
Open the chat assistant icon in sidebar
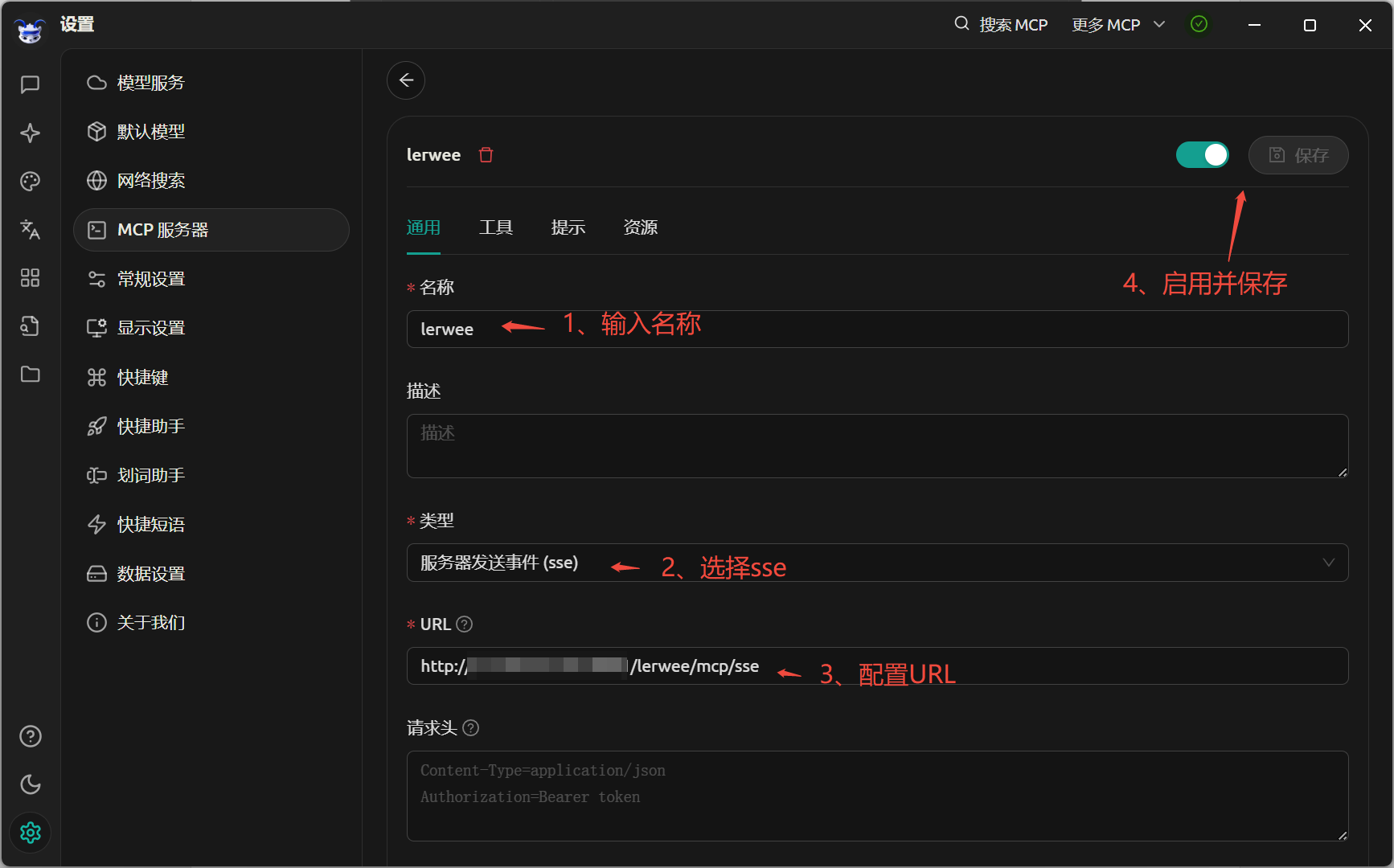point(31,84)
